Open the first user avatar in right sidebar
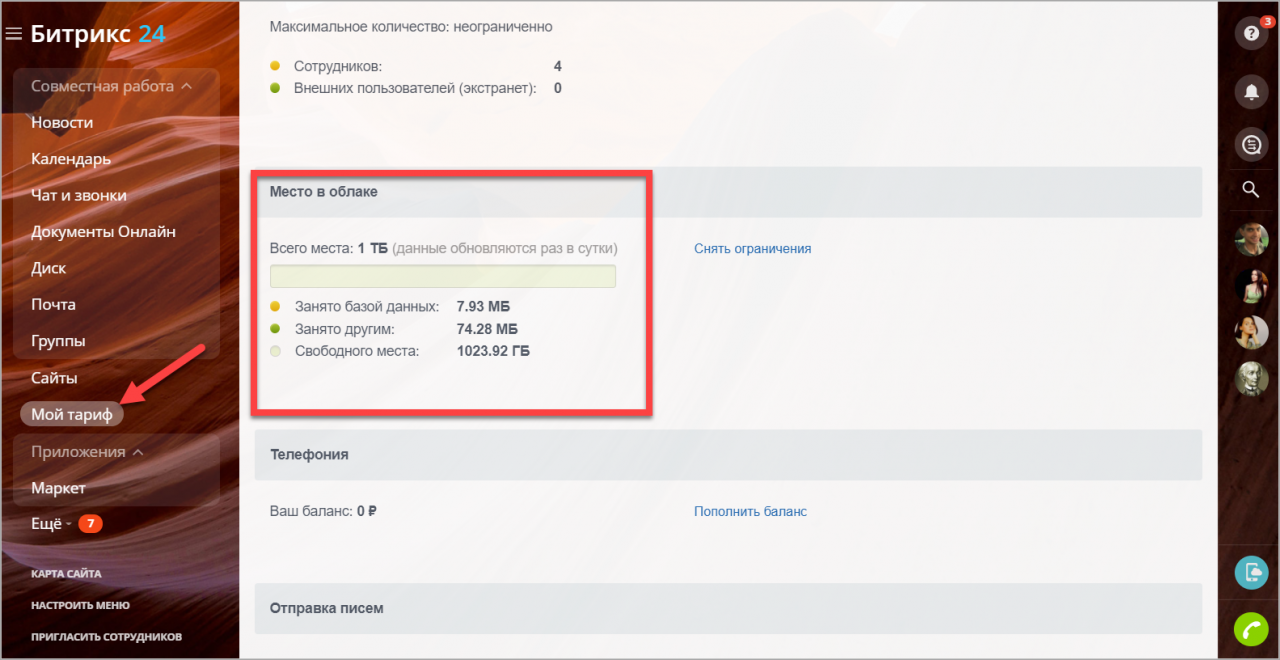Viewport: 1280px width, 660px height. tap(1251, 240)
